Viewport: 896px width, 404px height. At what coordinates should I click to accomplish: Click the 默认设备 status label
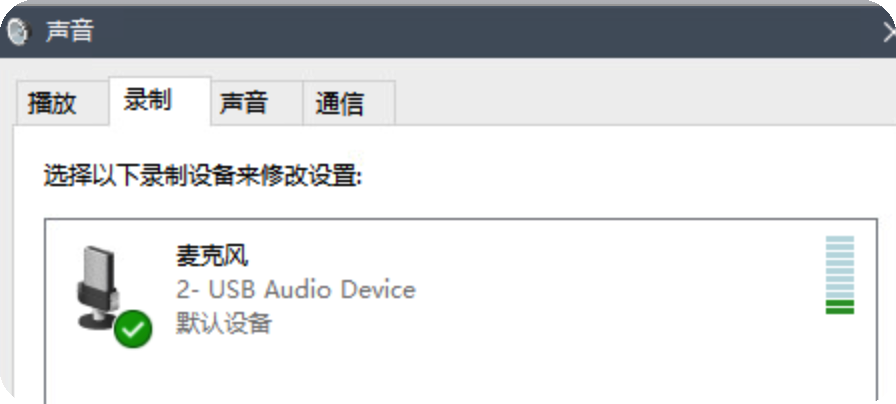click(223, 324)
